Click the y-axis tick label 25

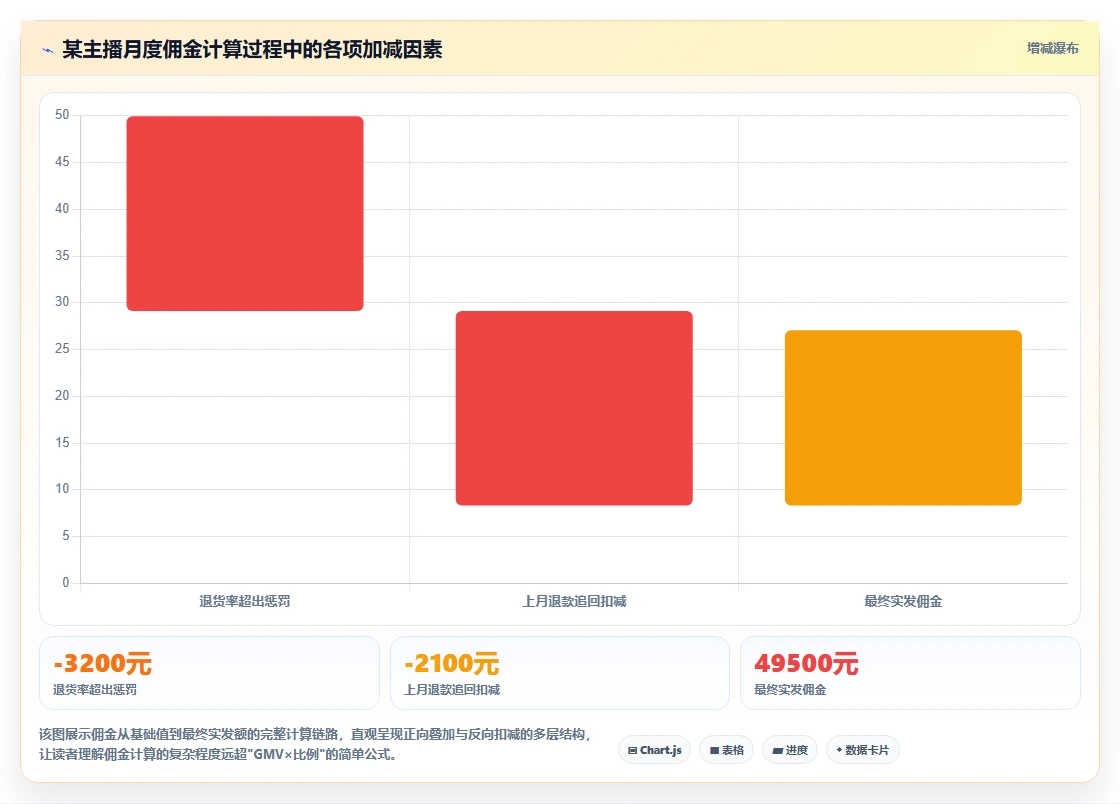tap(62, 348)
